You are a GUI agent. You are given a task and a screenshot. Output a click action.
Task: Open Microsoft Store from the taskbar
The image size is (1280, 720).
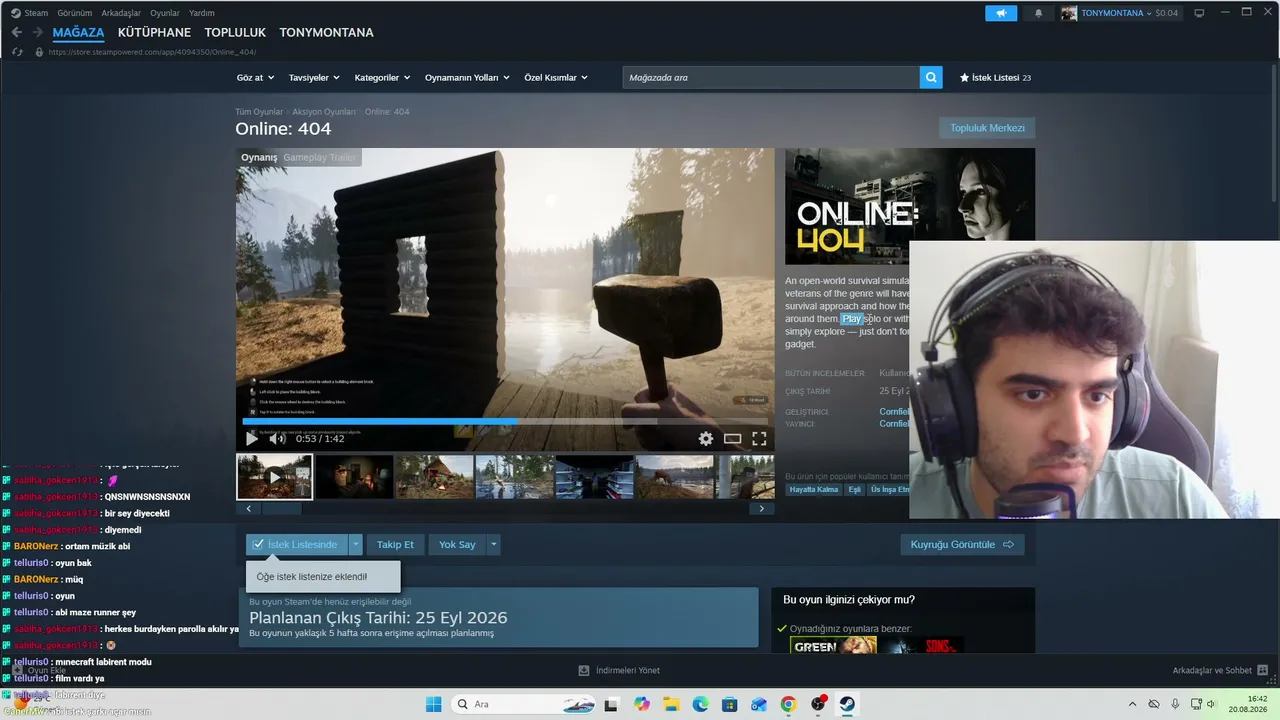tap(730, 704)
